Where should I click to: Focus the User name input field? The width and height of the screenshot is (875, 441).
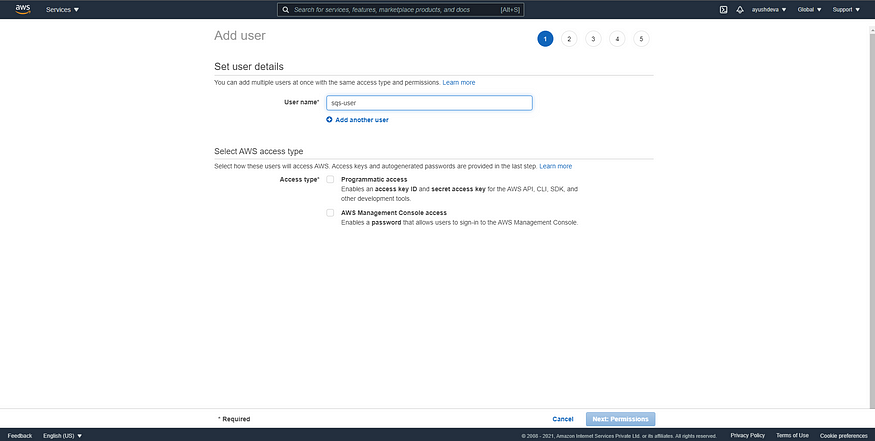(x=429, y=103)
